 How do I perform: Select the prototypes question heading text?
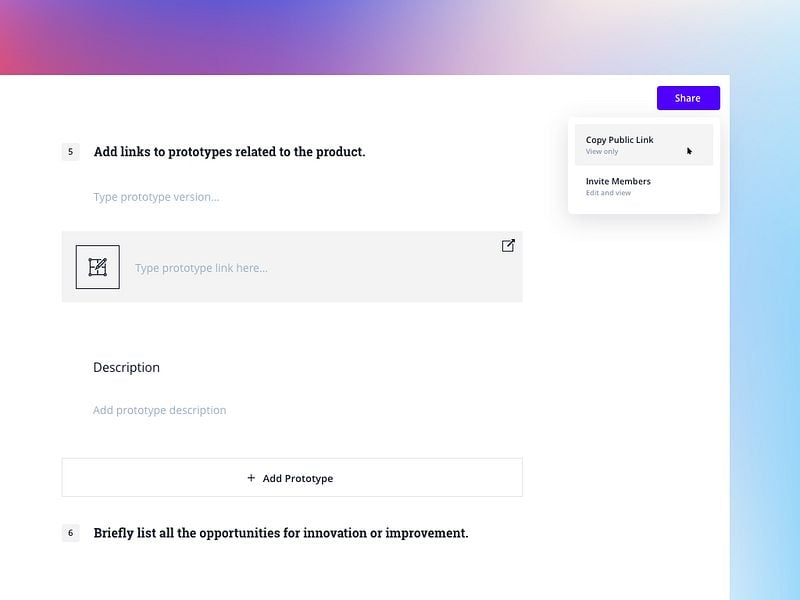pyautogui.click(x=230, y=152)
